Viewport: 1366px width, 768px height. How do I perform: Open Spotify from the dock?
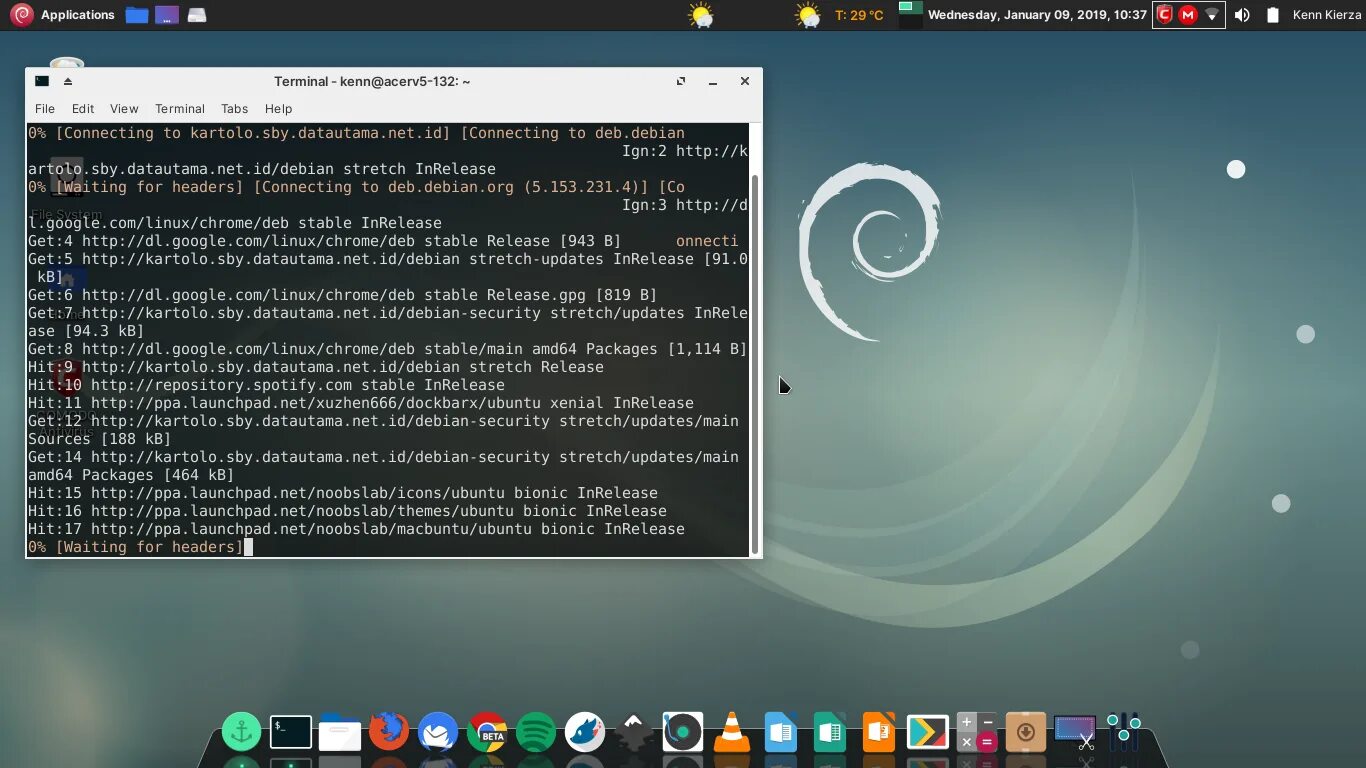coord(536,732)
